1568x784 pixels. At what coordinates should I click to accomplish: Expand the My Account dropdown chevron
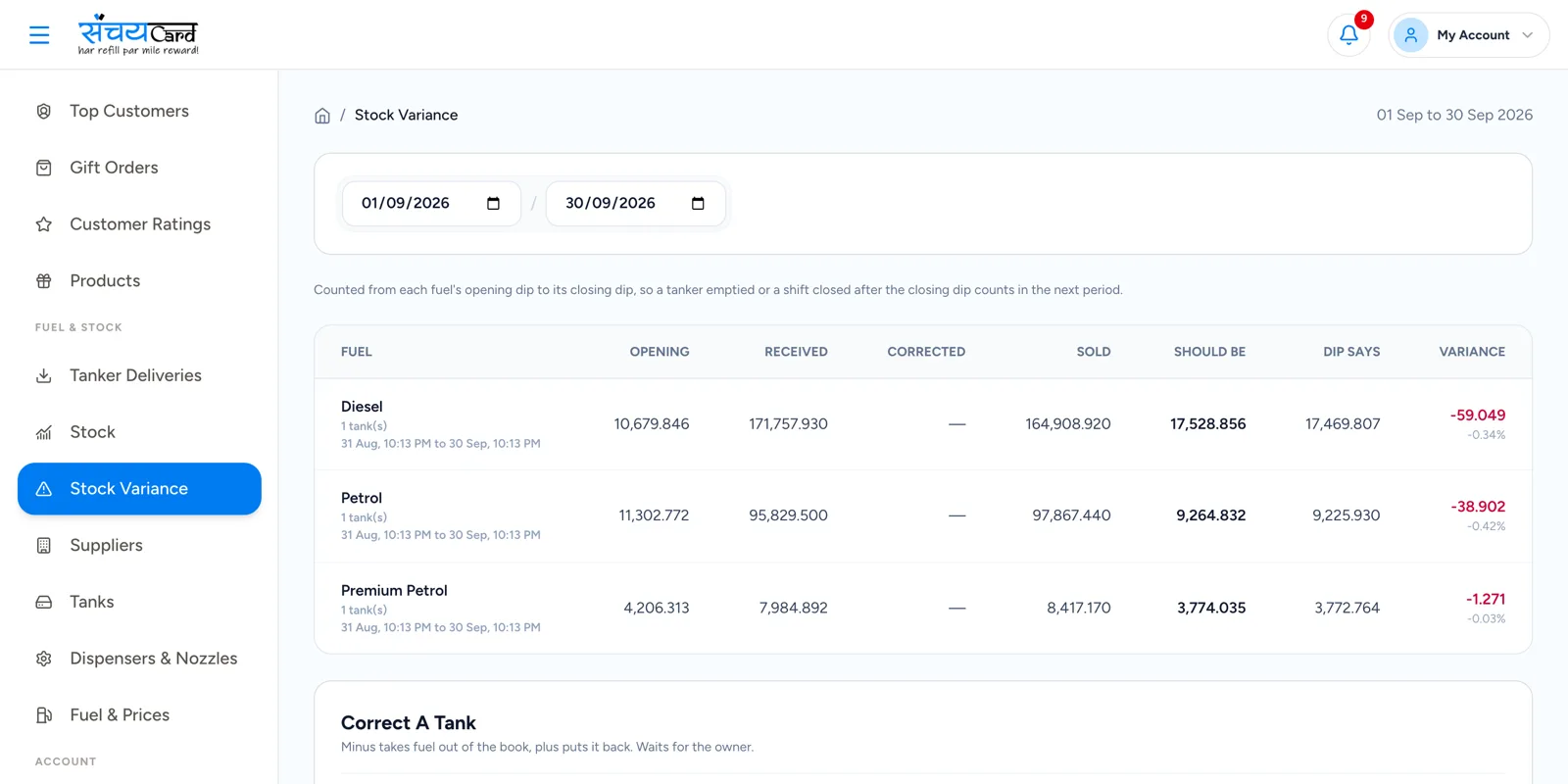click(1527, 35)
